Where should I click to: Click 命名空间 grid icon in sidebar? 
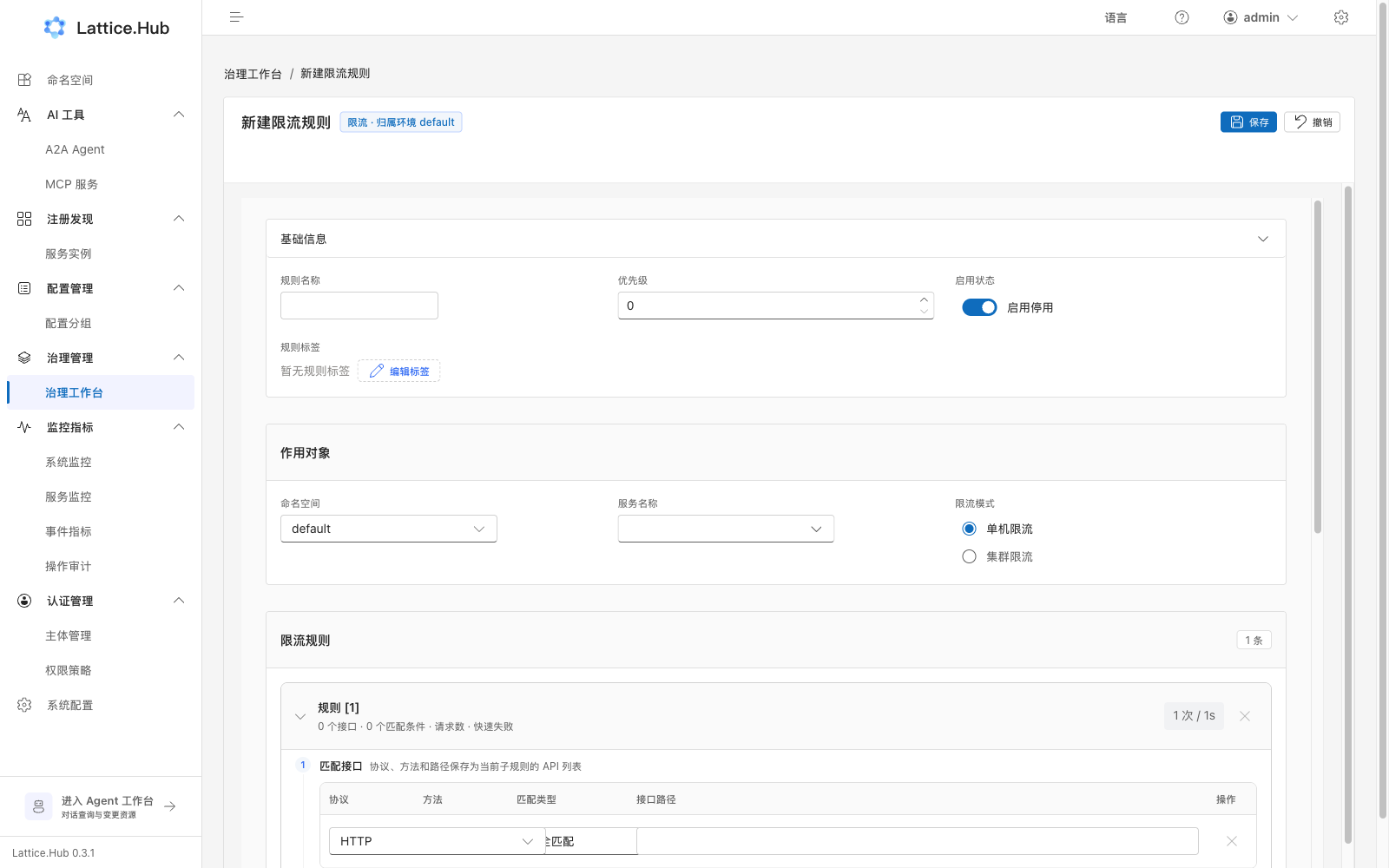(24, 80)
